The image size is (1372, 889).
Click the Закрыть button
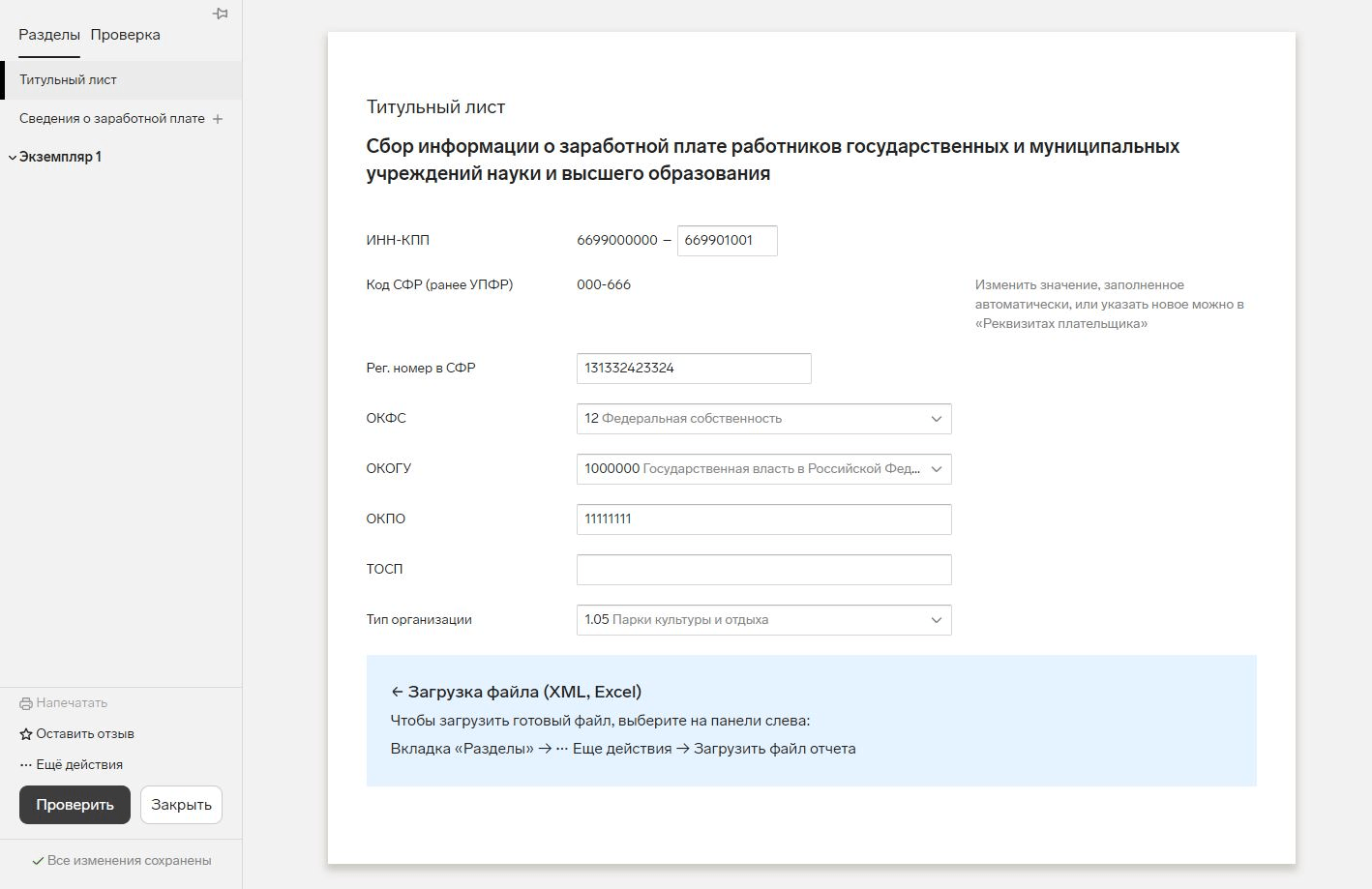coord(181,805)
